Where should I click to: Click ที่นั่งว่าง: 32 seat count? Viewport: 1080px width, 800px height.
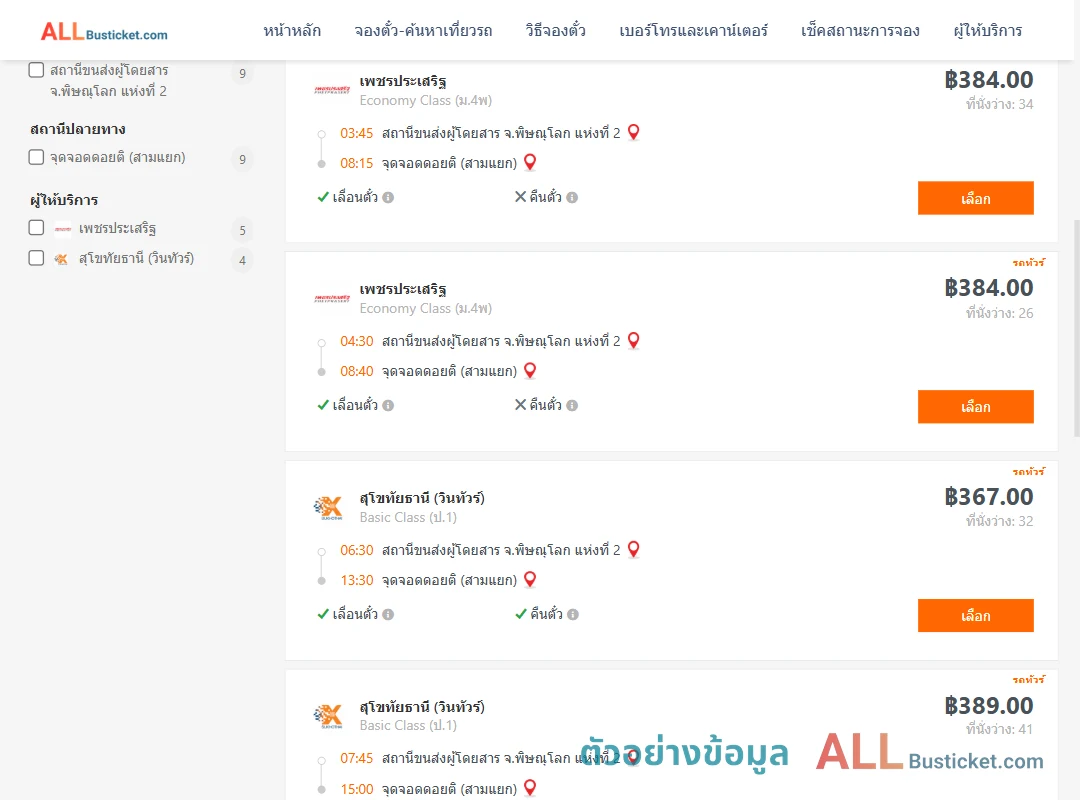[999, 521]
